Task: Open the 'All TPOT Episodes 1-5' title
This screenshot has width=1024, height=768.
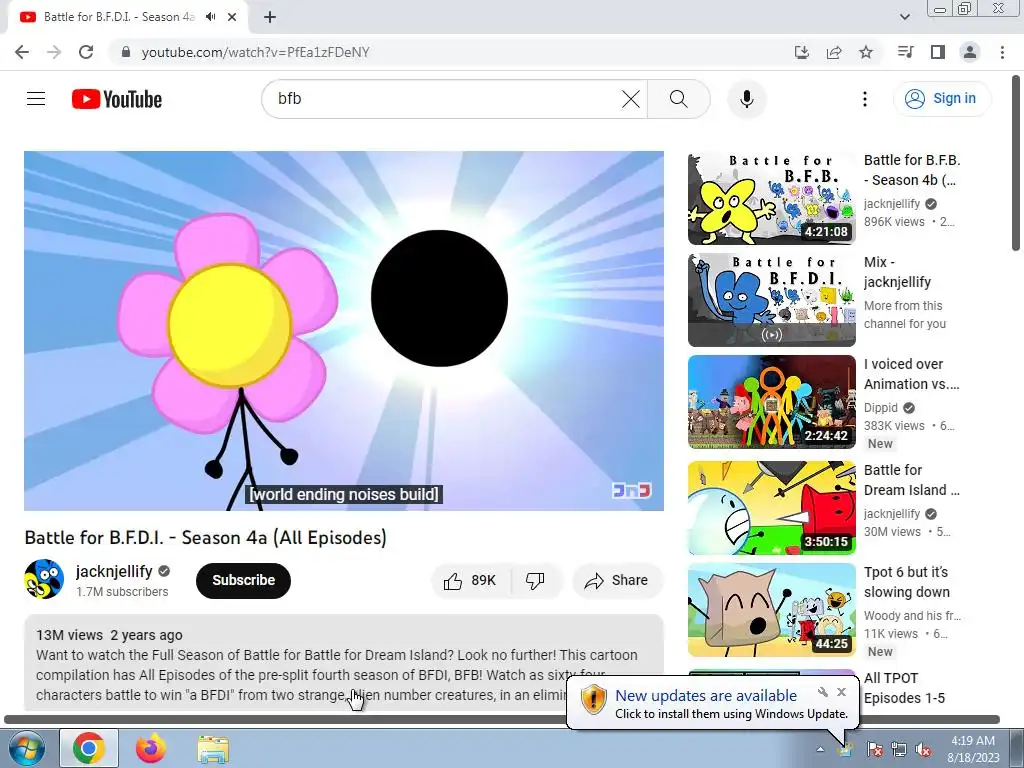Action: [904, 688]
